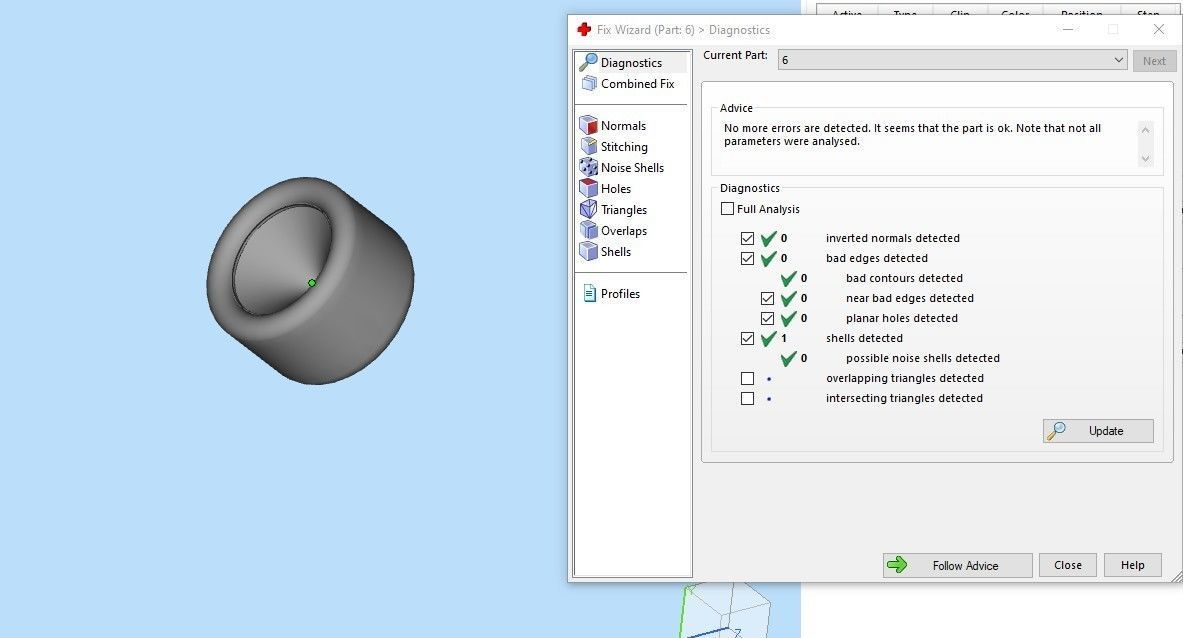Uncheck near bad edges detected checkbox
Image resolution: width=1183 pixels, height=638 pixels.
tap(767, 299)
